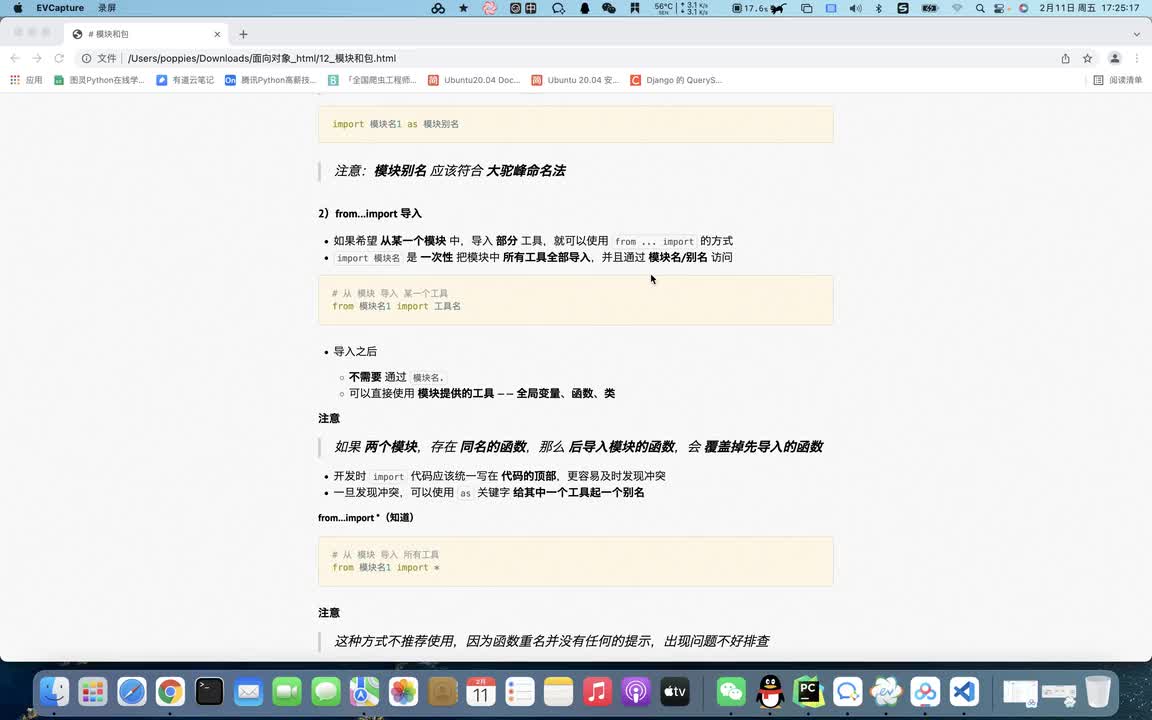Open the 阅读清单 reading list

(1117, 80)
